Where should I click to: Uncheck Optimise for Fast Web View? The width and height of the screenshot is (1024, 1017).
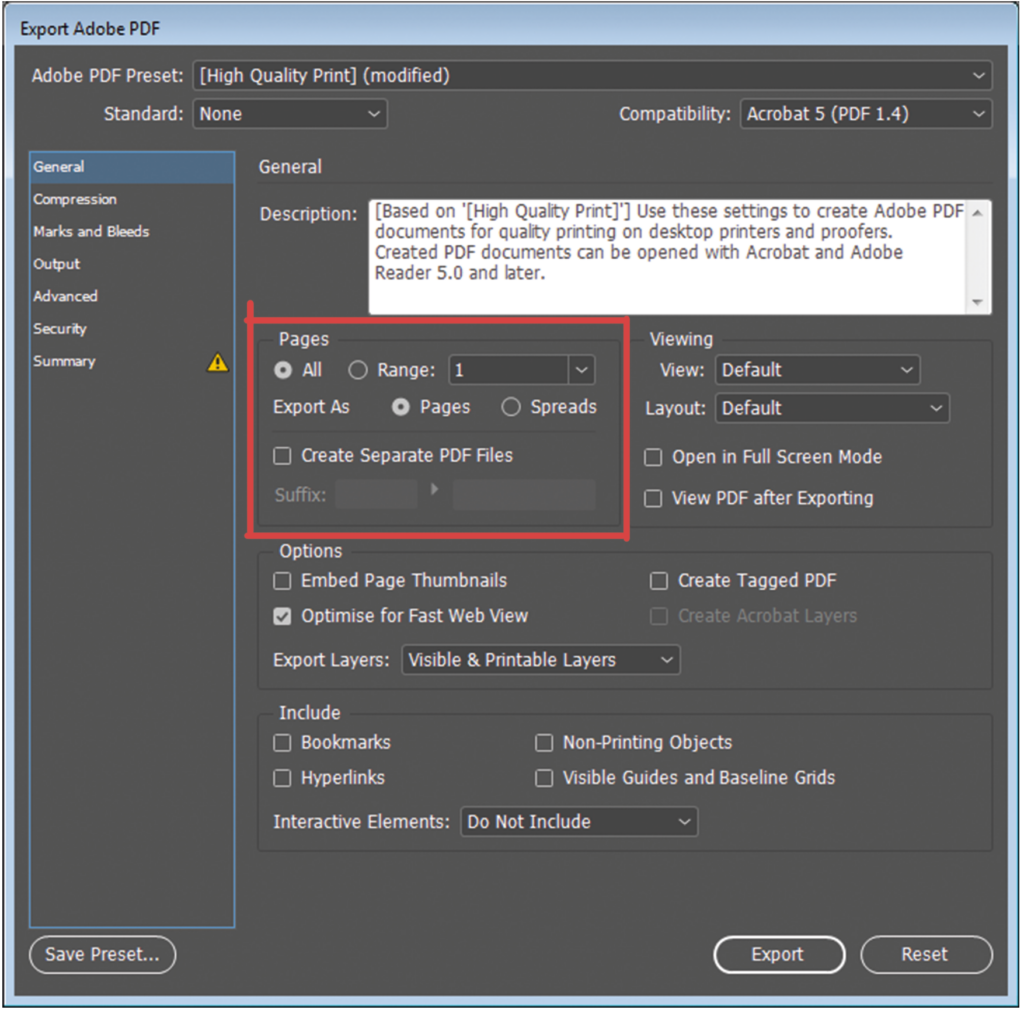coord(282,616)
